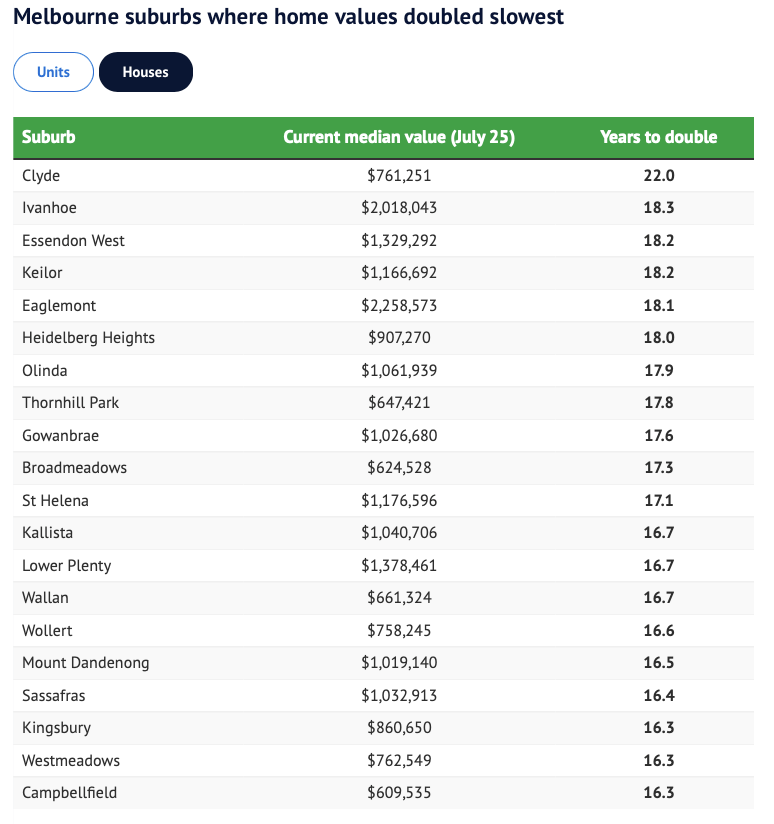Click Clyde's 22.0 years value
This screenshot has height=824, width=774.
point(658,175)
